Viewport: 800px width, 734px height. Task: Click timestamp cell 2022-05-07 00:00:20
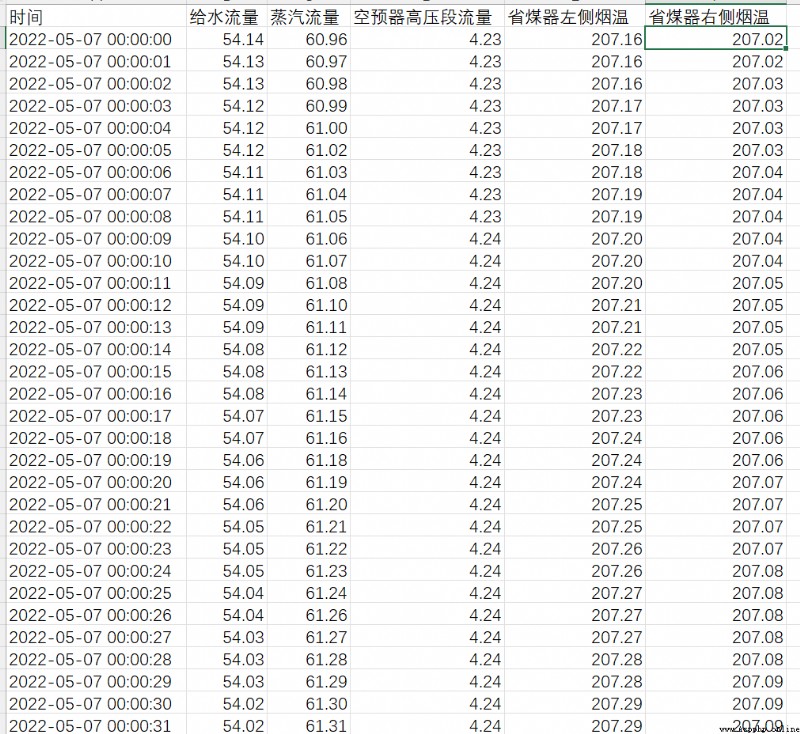(96, 482)
